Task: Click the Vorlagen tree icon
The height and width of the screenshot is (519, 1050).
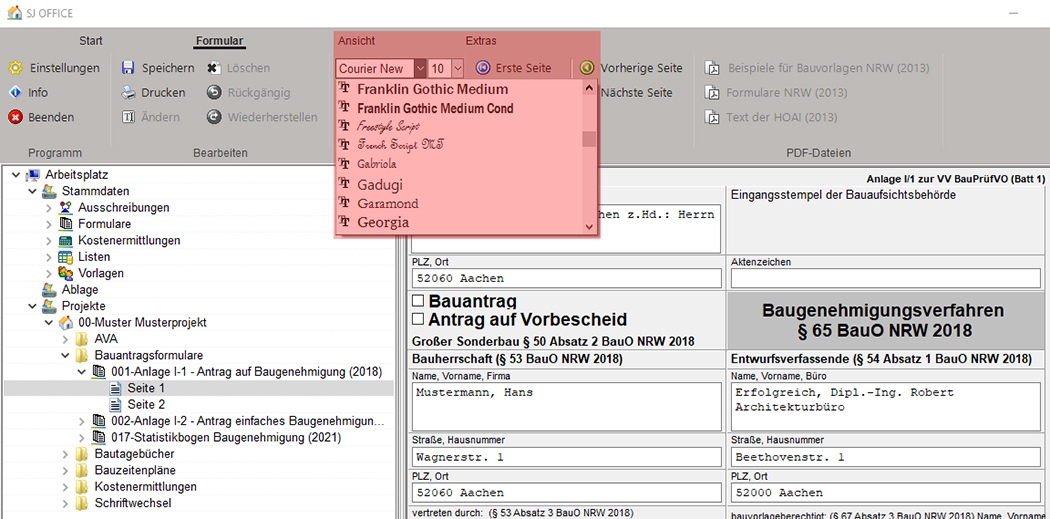Action: pyautogui.click(x=66, y=273)
